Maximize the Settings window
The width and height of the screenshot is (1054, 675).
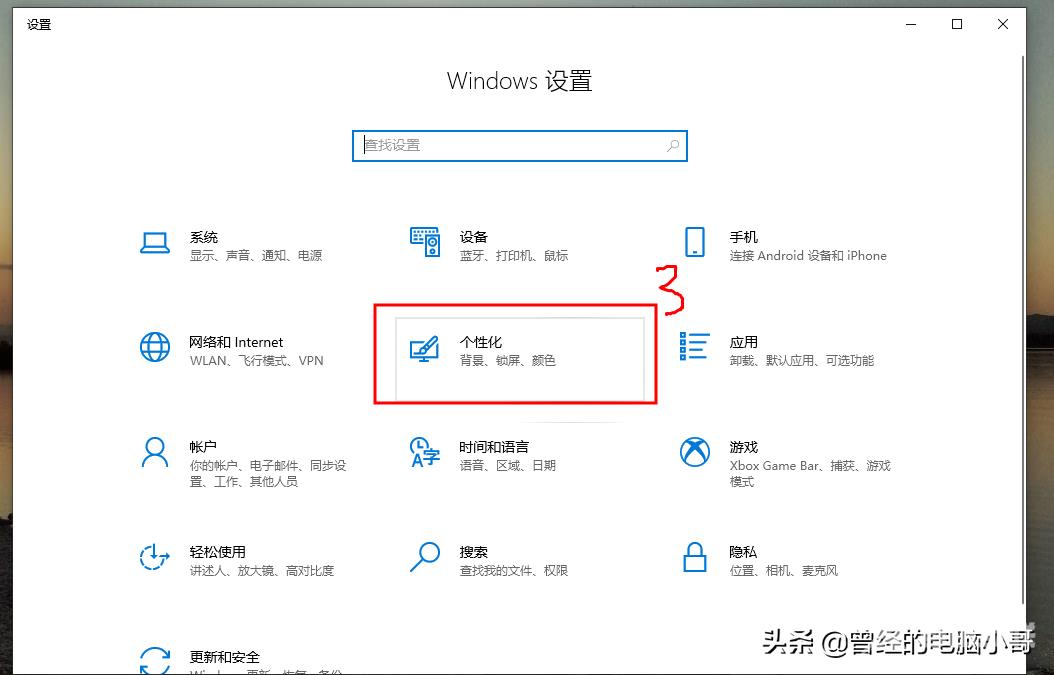[x=957, y=24]
